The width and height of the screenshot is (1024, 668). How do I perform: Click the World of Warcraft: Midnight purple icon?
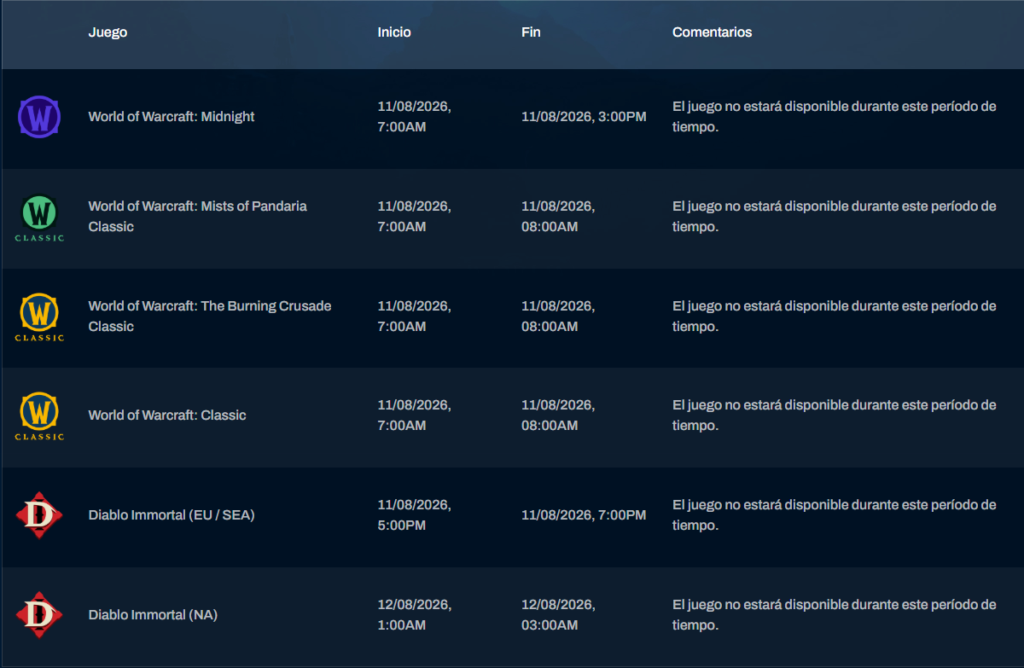[39, 117]
